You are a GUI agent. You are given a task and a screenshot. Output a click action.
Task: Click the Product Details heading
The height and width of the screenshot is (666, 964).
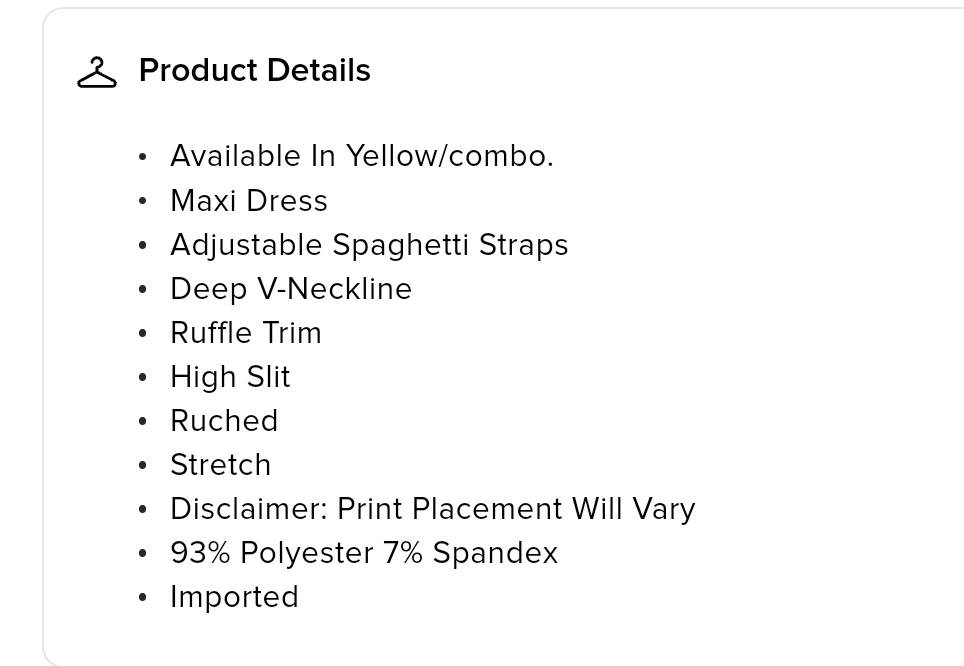(255, 70)
